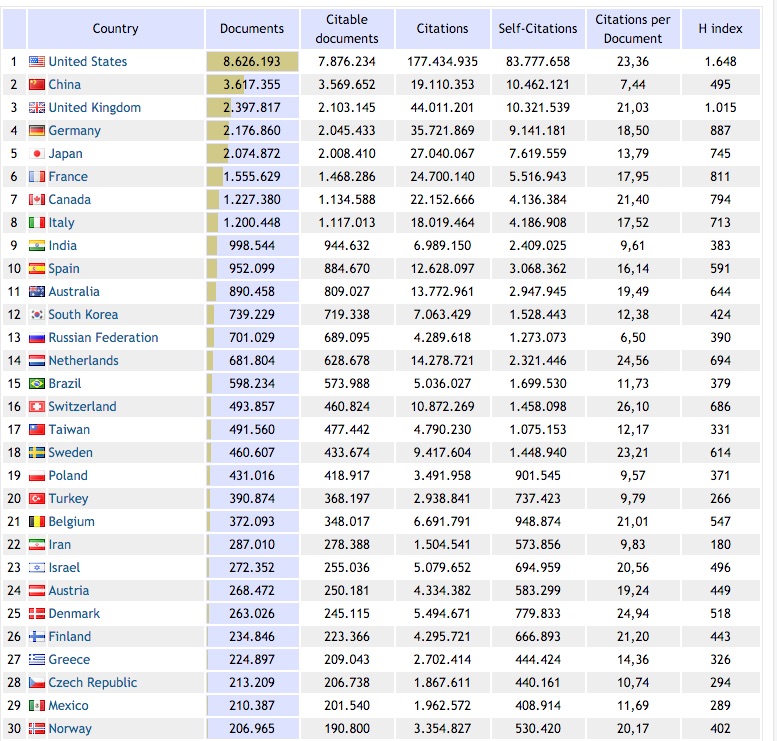
Task: Click the Self-Citations column header
Action: click(x=538, y=29)
